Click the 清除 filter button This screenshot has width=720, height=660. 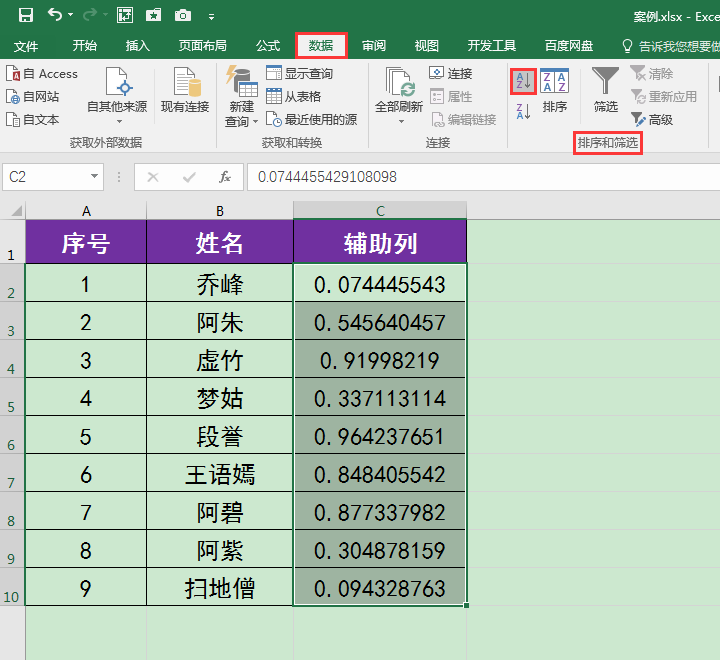(x=652, y=73)
